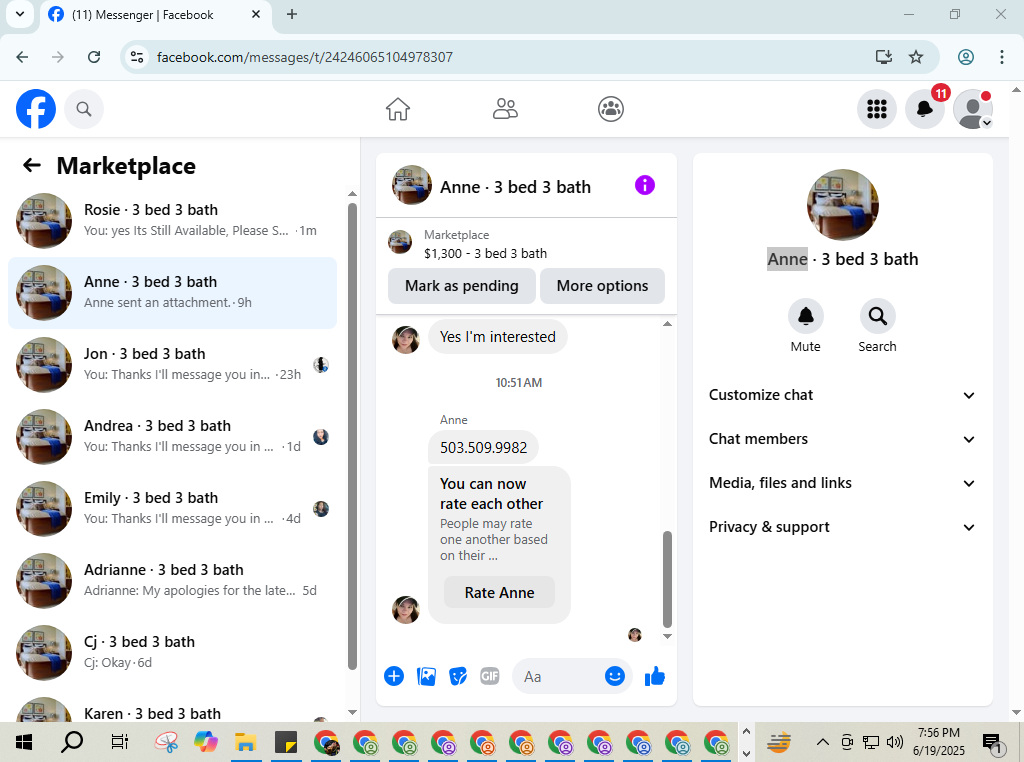1024x762 pixels.
Task: Open the Chrome profile icon
Action: pos(966,57)
